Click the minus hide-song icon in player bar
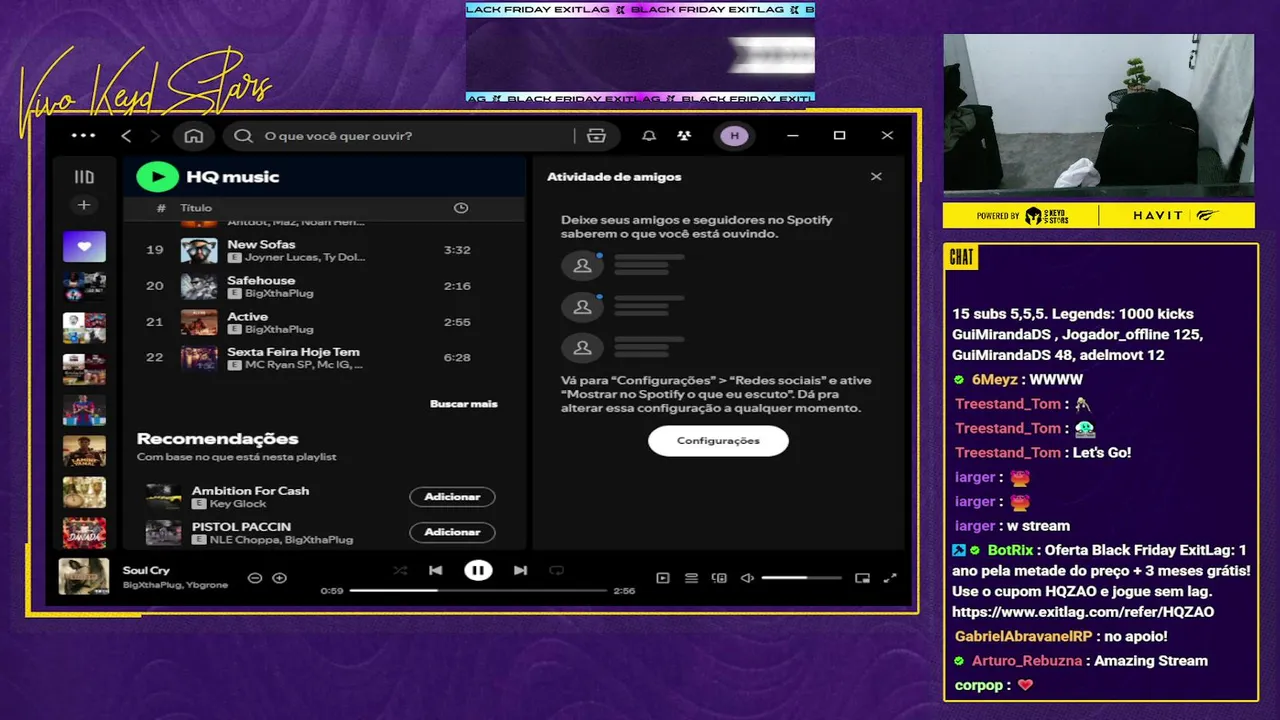The height and width of the screenshot is (720, 1280). pyautogui.click(x=255, y=578)
